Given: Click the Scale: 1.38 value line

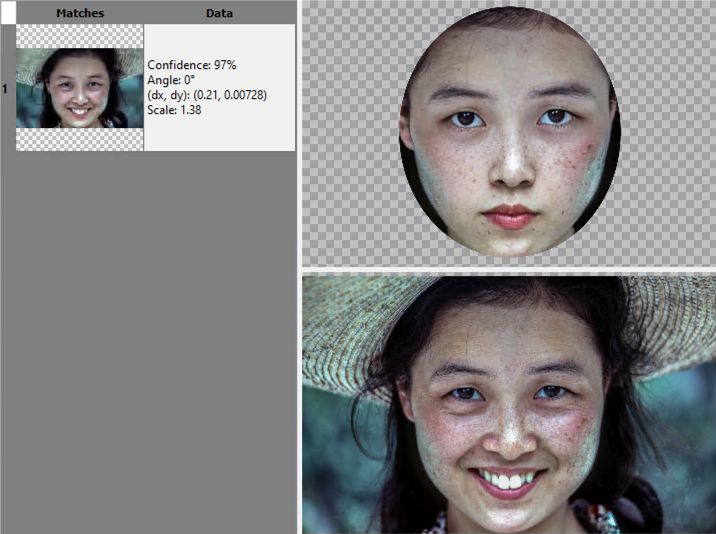Looking at the screenshot, I should [x=175, y=110].
